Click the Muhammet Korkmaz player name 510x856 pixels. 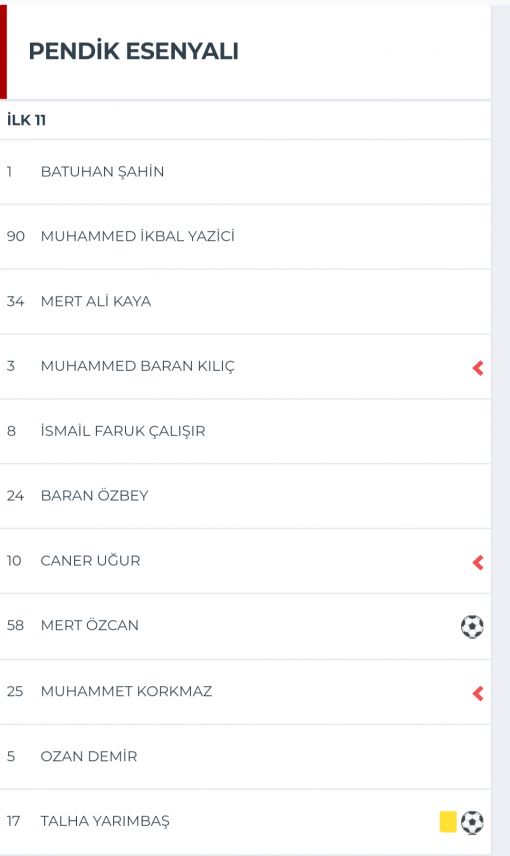pos(126,691)
